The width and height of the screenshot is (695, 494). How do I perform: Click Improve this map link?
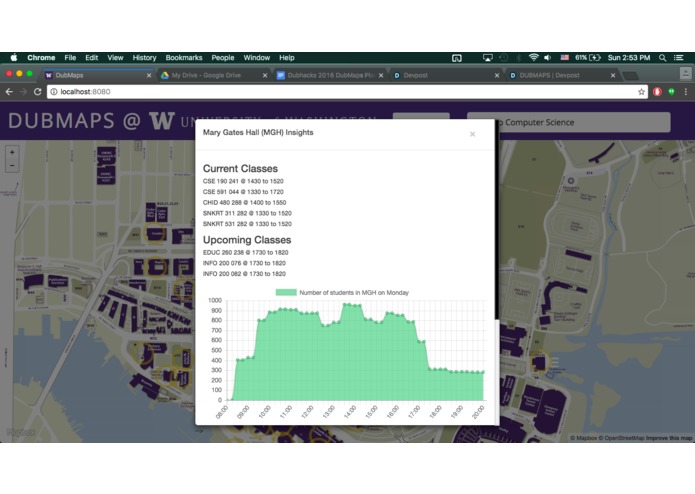(669, 438)
